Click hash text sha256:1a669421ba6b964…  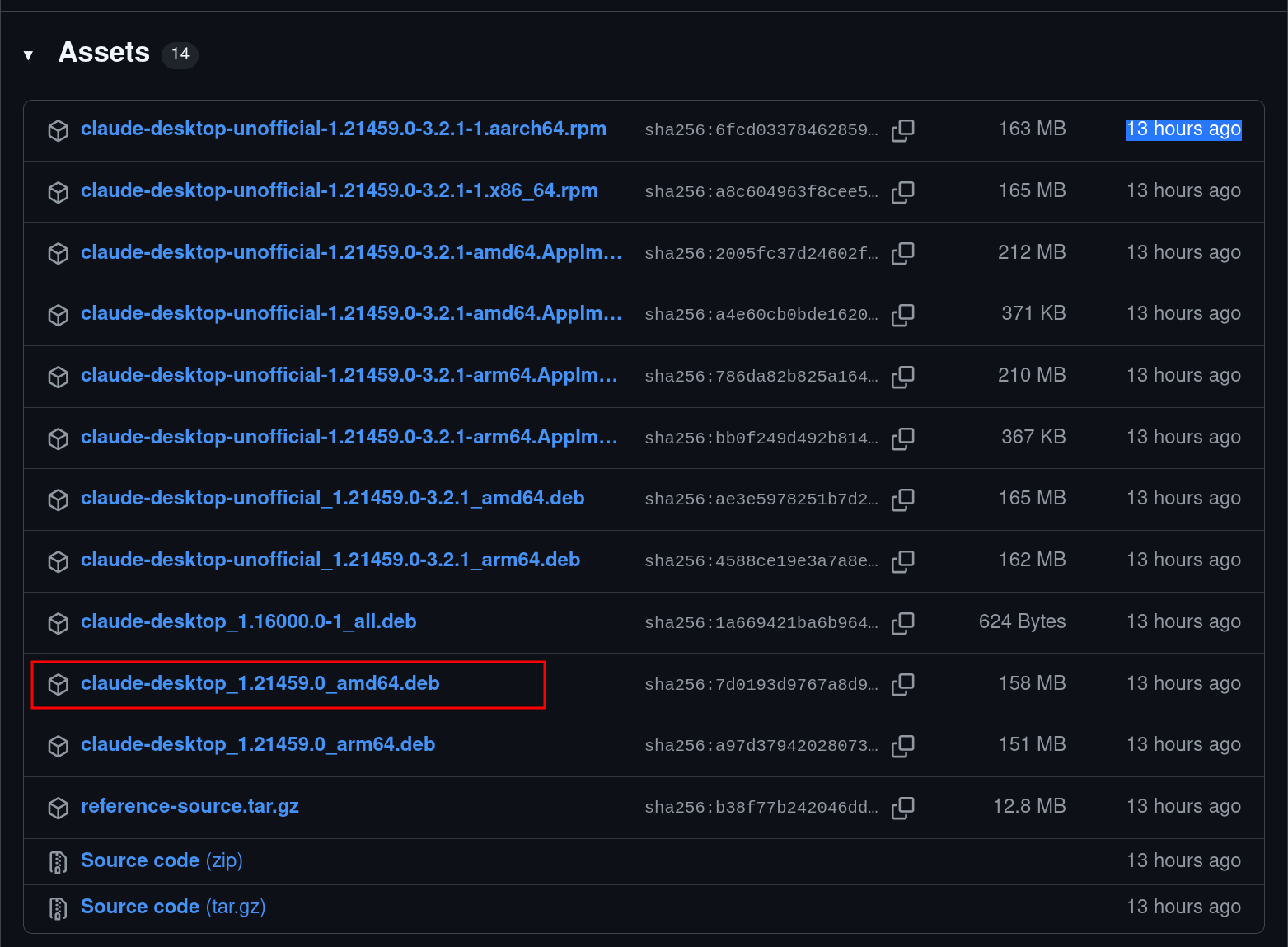tap(761, 623)
